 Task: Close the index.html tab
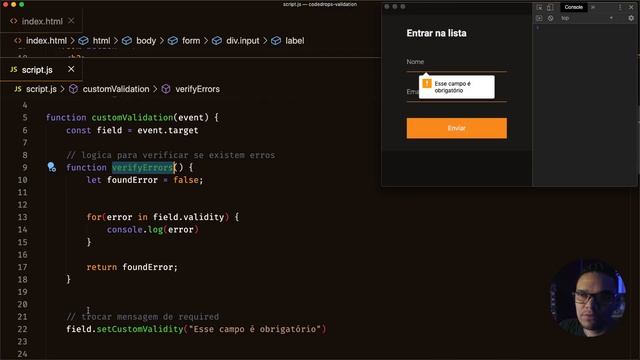click(71, 21)
